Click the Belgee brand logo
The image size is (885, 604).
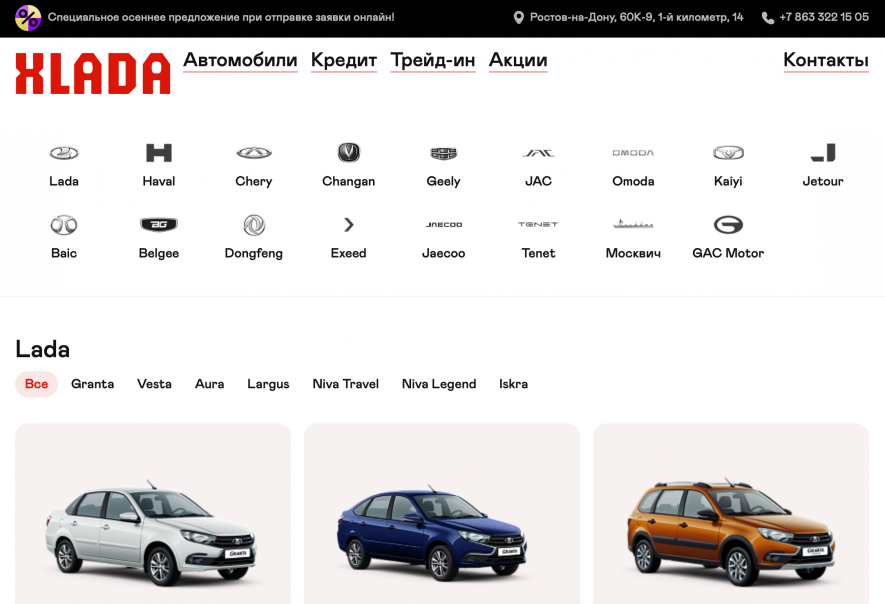click(x=158, y=225)
